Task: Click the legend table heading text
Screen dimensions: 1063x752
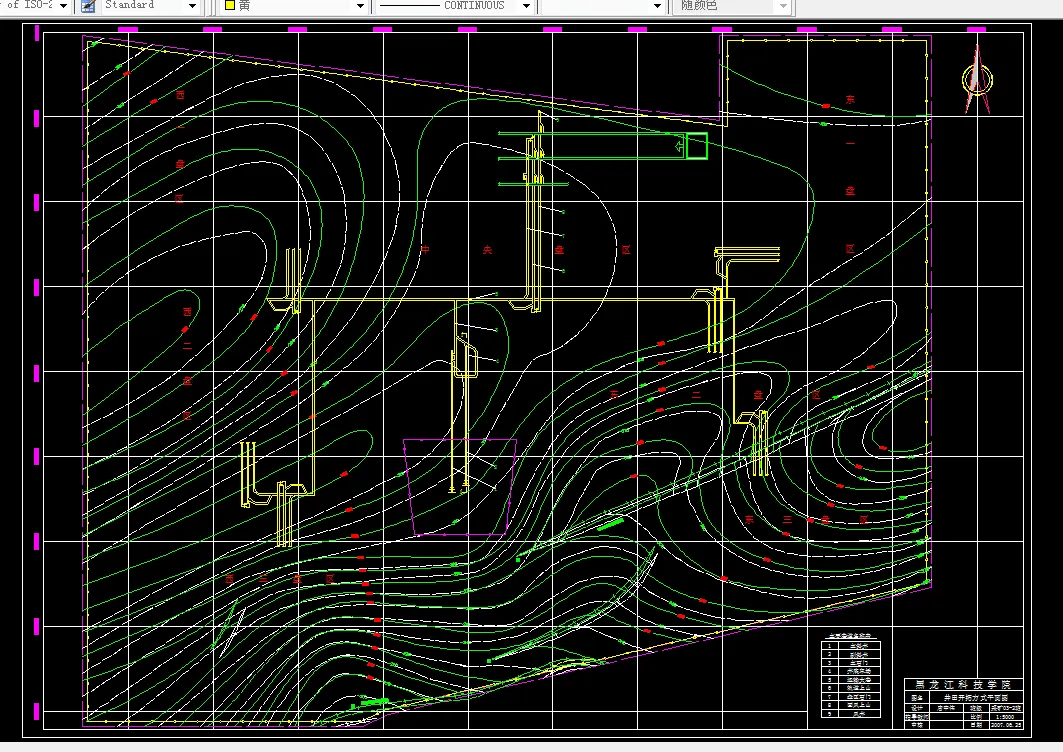Action: click(850, 636)
